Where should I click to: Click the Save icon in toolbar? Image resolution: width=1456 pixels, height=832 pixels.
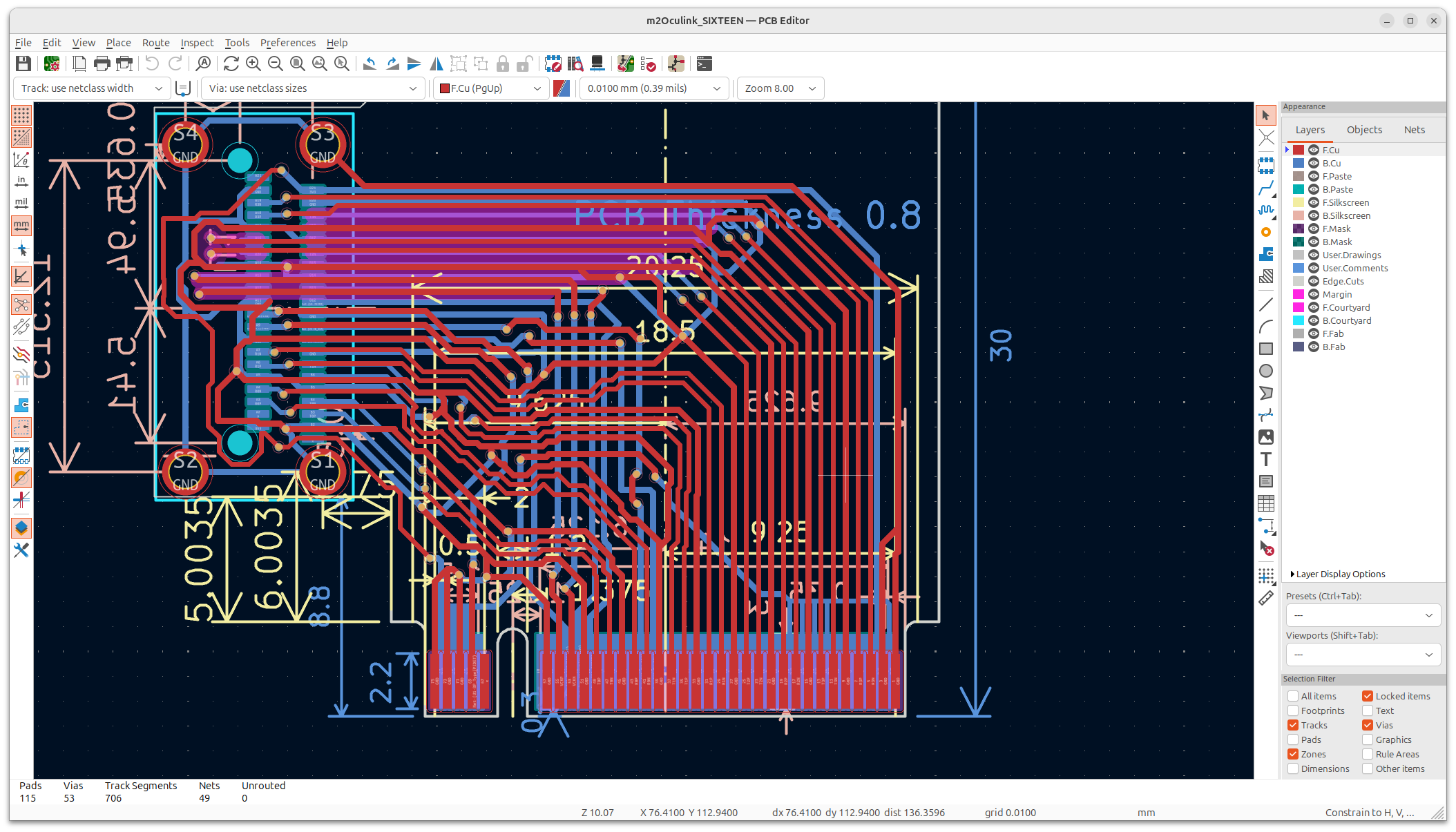[x=23, y=64]
